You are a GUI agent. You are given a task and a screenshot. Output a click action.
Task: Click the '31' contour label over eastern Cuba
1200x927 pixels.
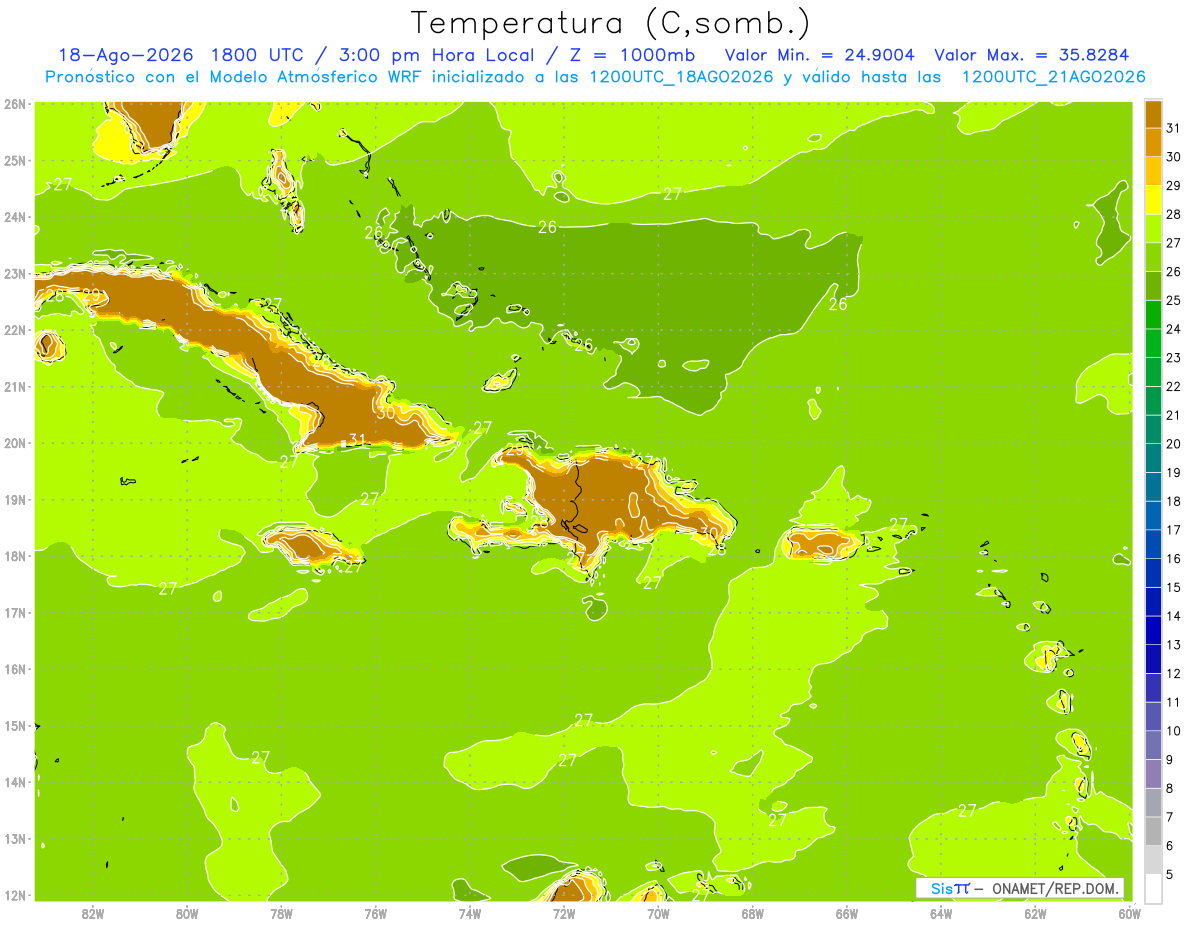tap(357, 439)
